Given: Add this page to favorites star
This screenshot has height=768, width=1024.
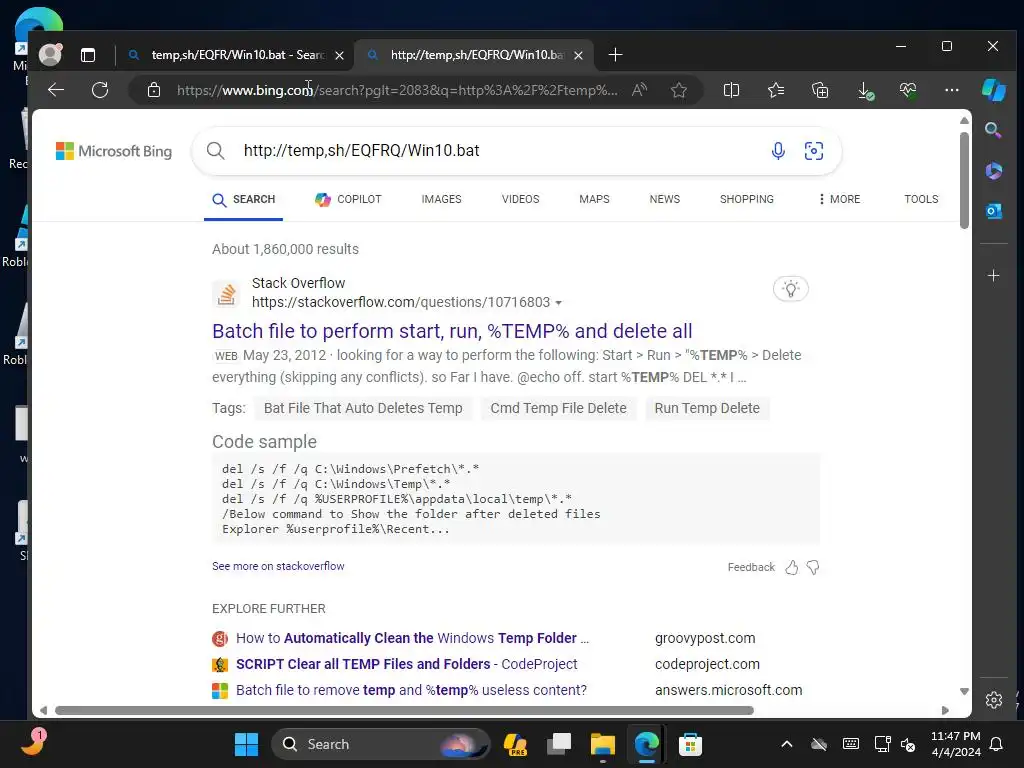Looking at the screenshot, I should click(x=679, y=90).
